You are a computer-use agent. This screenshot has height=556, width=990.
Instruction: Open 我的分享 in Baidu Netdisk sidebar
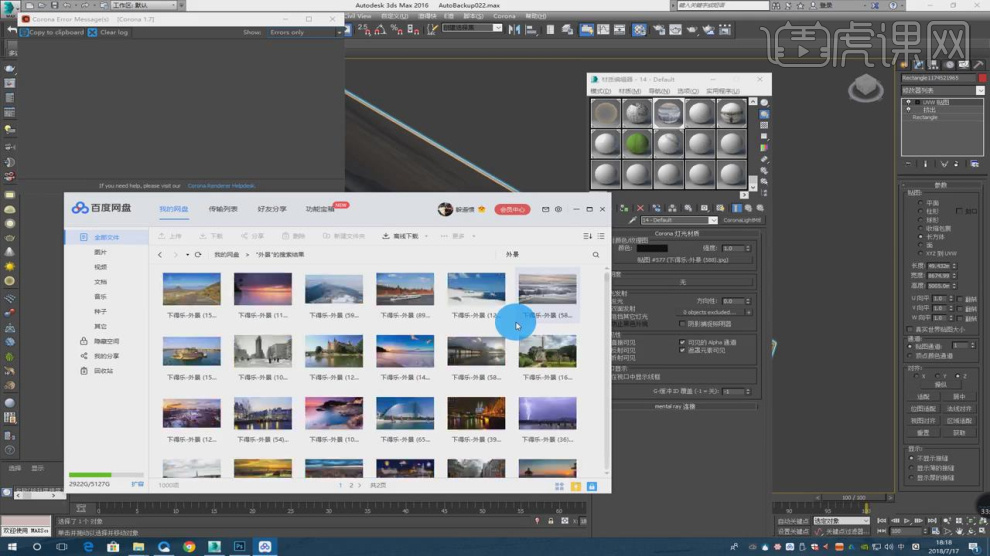[x=101, y=356]
